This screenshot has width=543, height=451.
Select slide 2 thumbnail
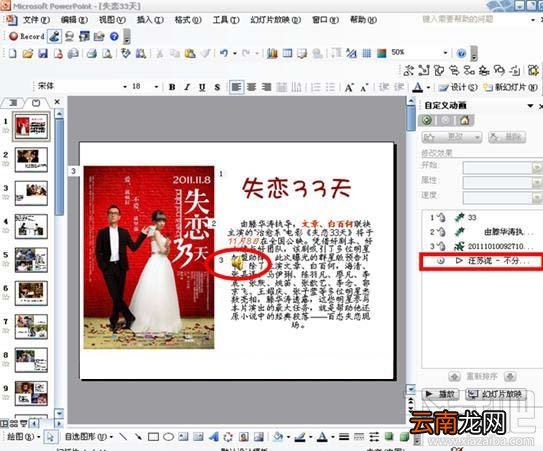[x=31, y=160]
